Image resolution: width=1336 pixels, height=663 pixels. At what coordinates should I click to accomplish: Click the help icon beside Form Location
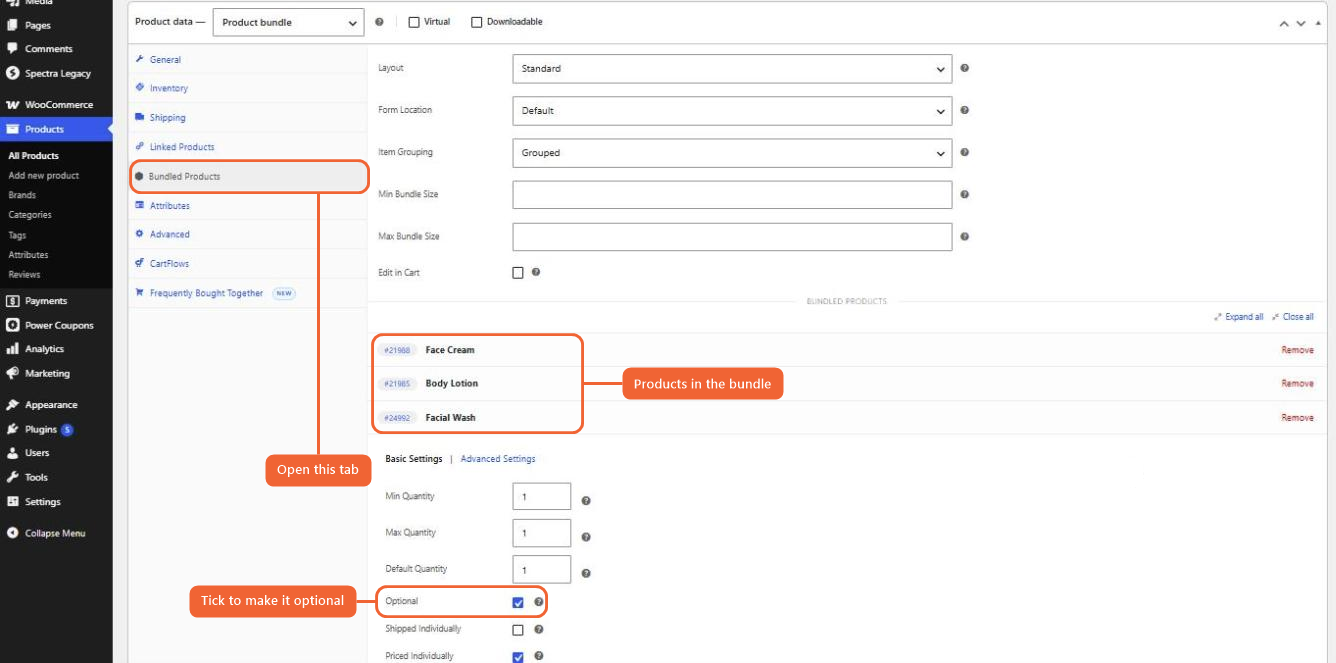point(965,110)
